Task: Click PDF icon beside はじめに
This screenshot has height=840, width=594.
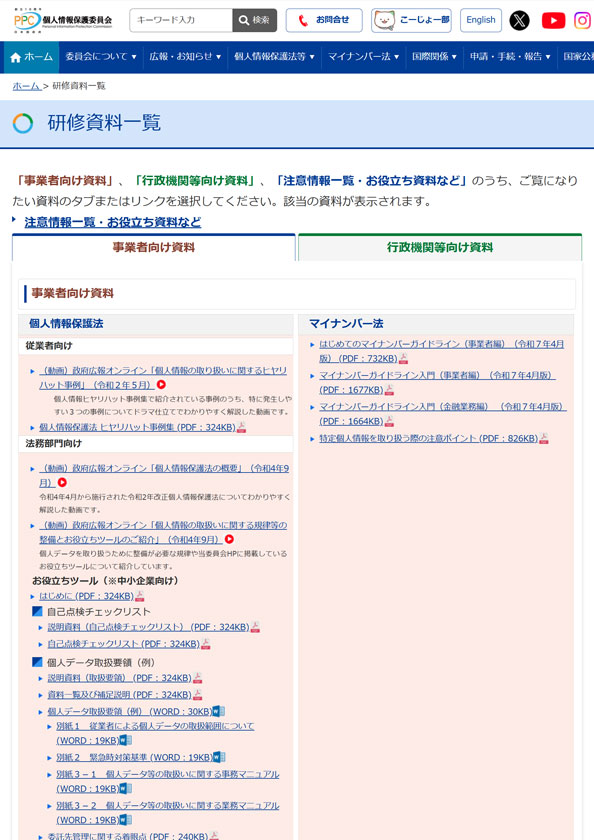Action: [x=140, y=596]
